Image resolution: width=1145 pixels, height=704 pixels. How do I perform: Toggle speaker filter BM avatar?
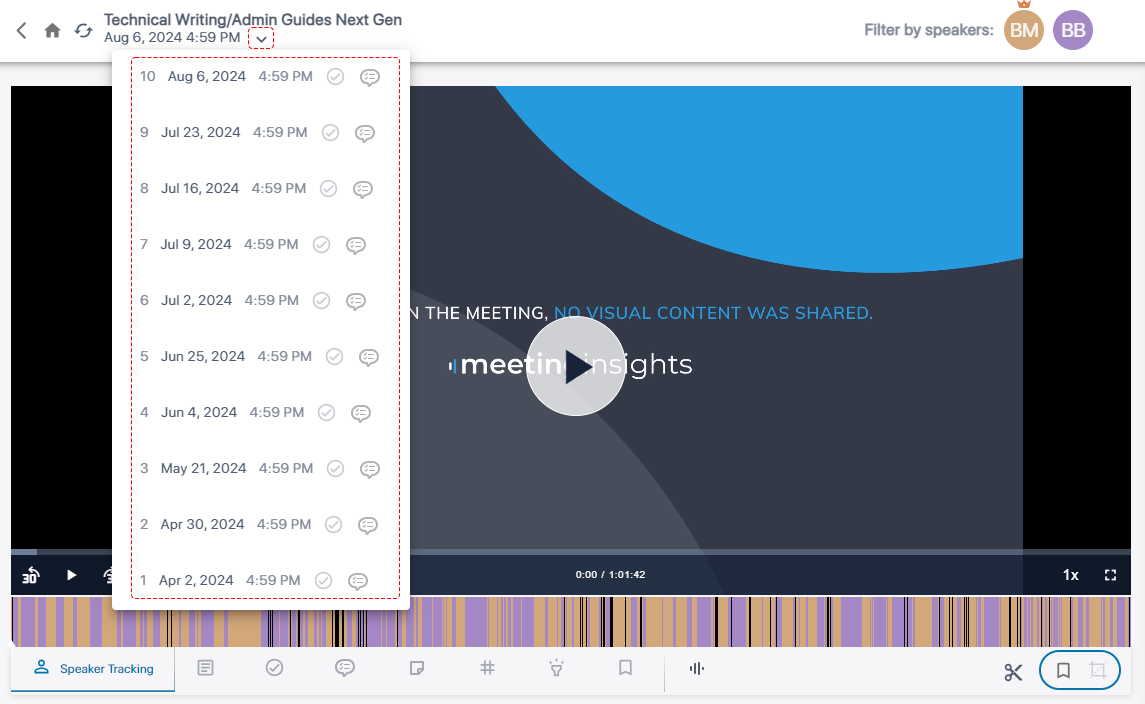pyautogui.click(x=1023, y=31)
